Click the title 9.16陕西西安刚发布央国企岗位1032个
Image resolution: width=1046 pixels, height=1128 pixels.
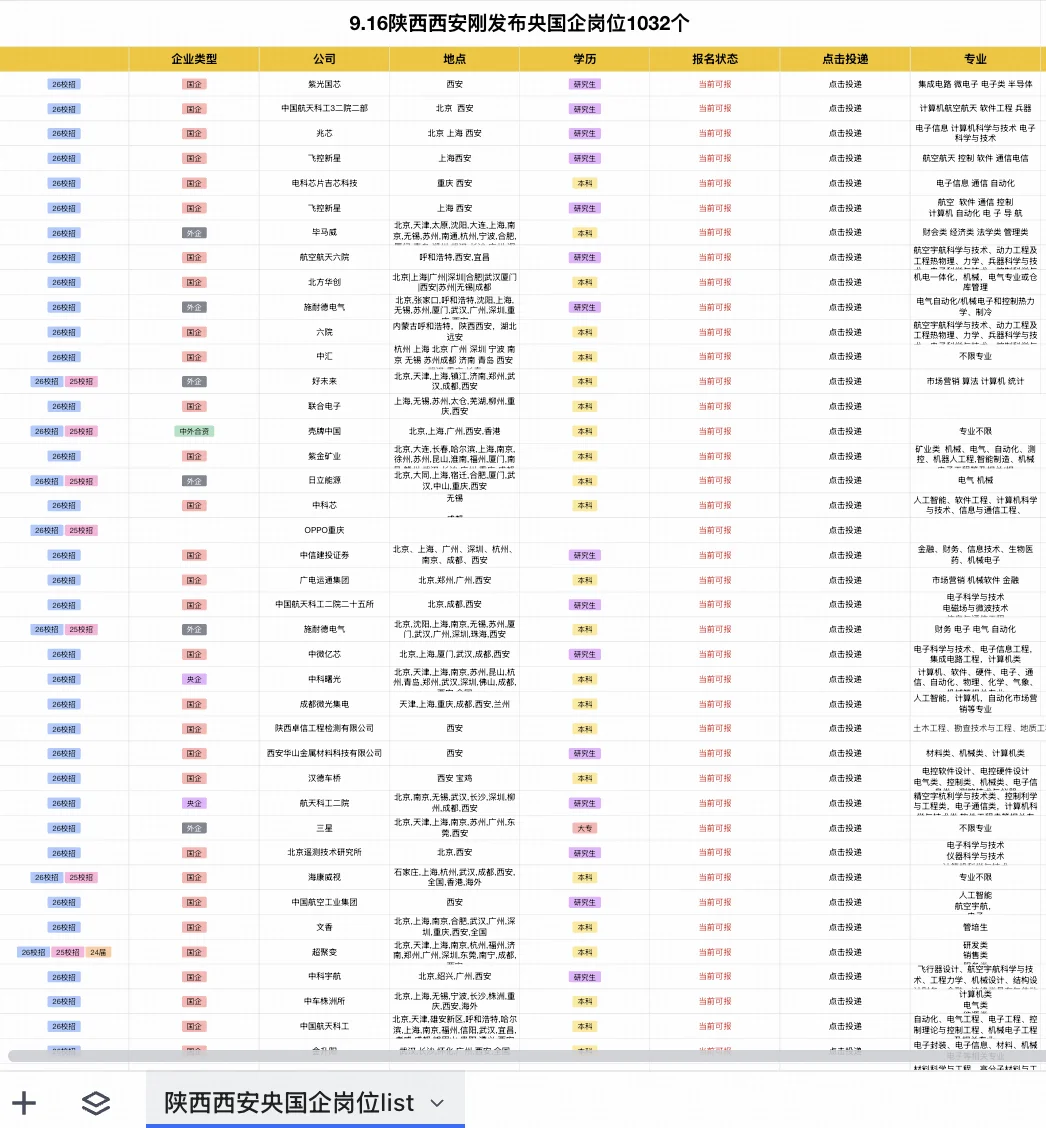point(519,23)
